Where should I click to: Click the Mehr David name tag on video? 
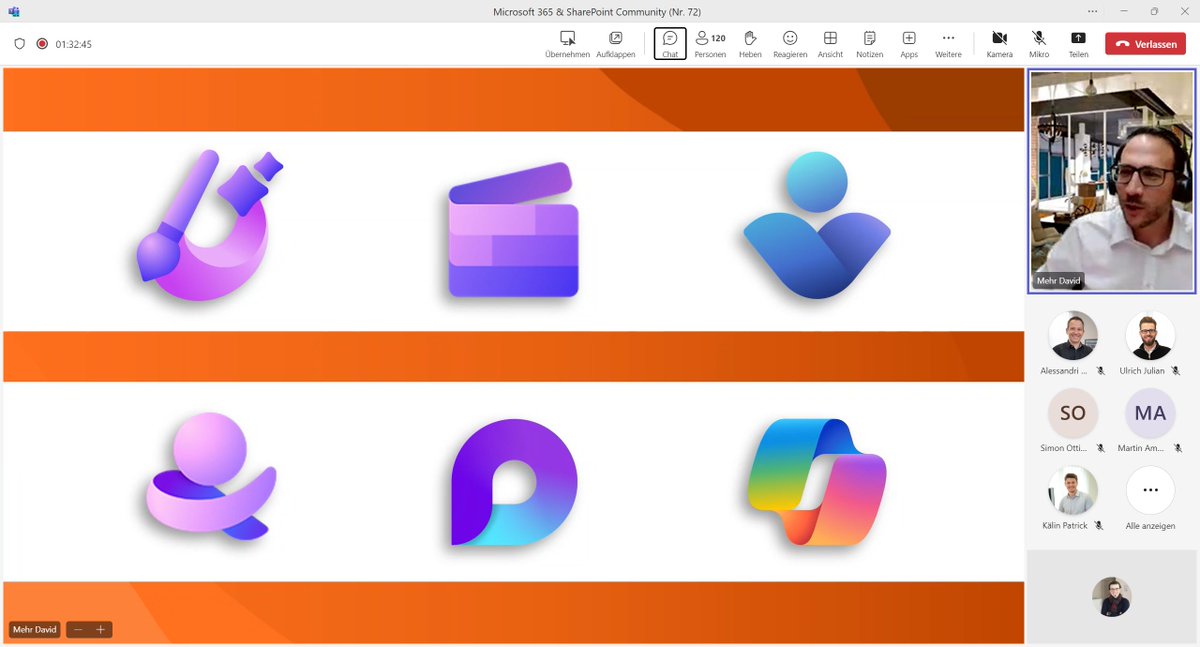point(1058,281)
